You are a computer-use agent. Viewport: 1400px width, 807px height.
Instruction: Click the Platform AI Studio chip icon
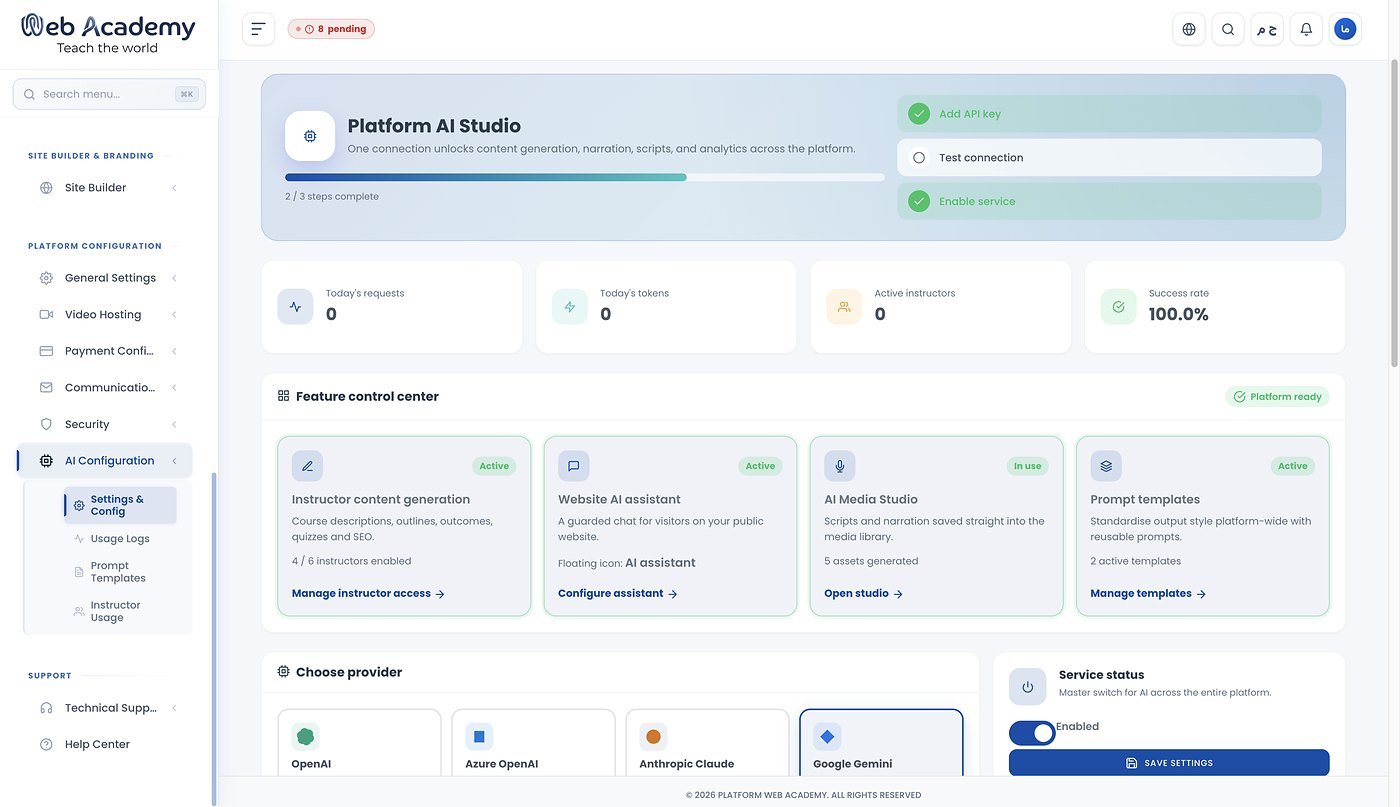(x=310, y=136)
